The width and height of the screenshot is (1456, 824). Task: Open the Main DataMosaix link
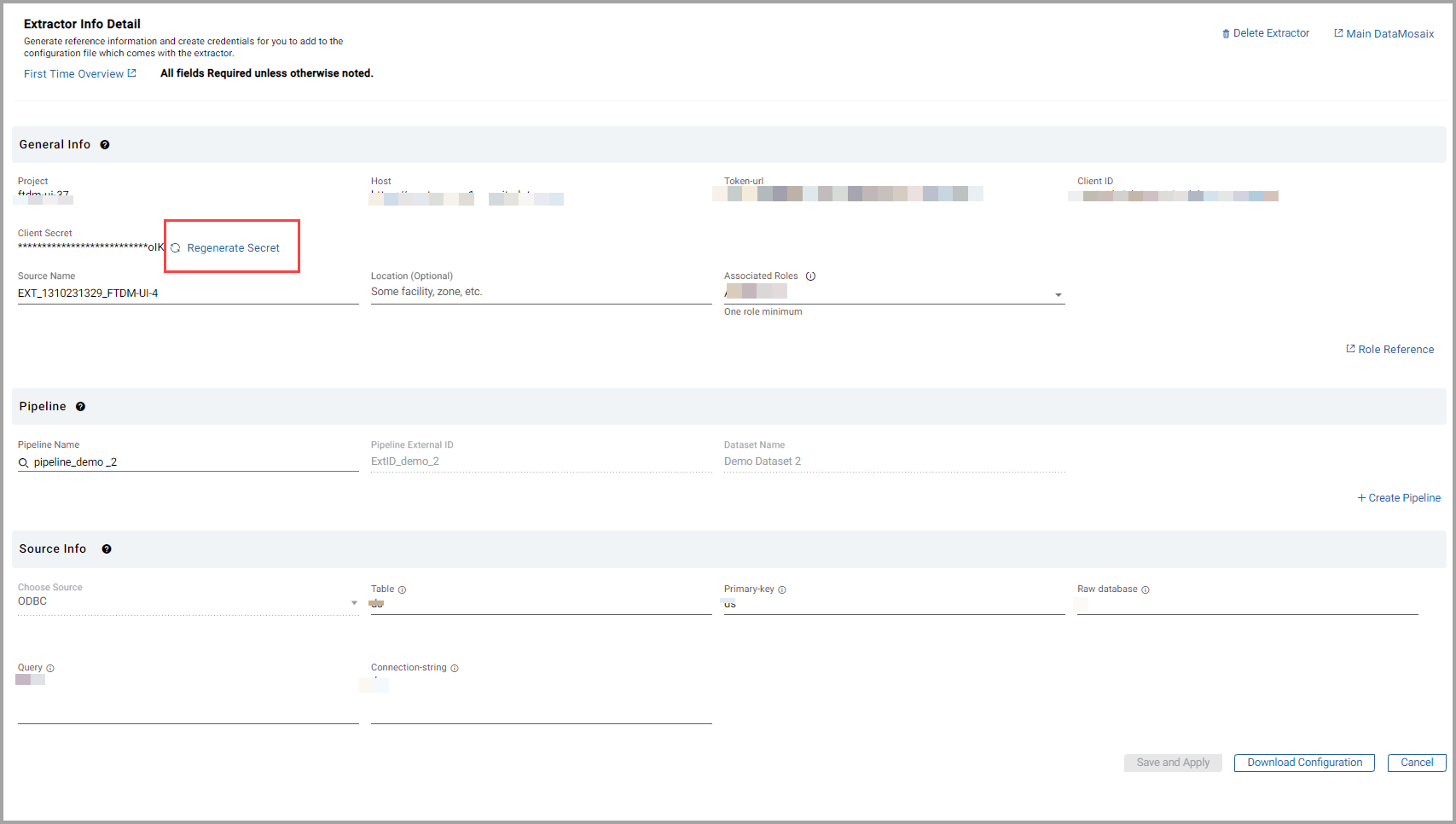pos(1383,34)
